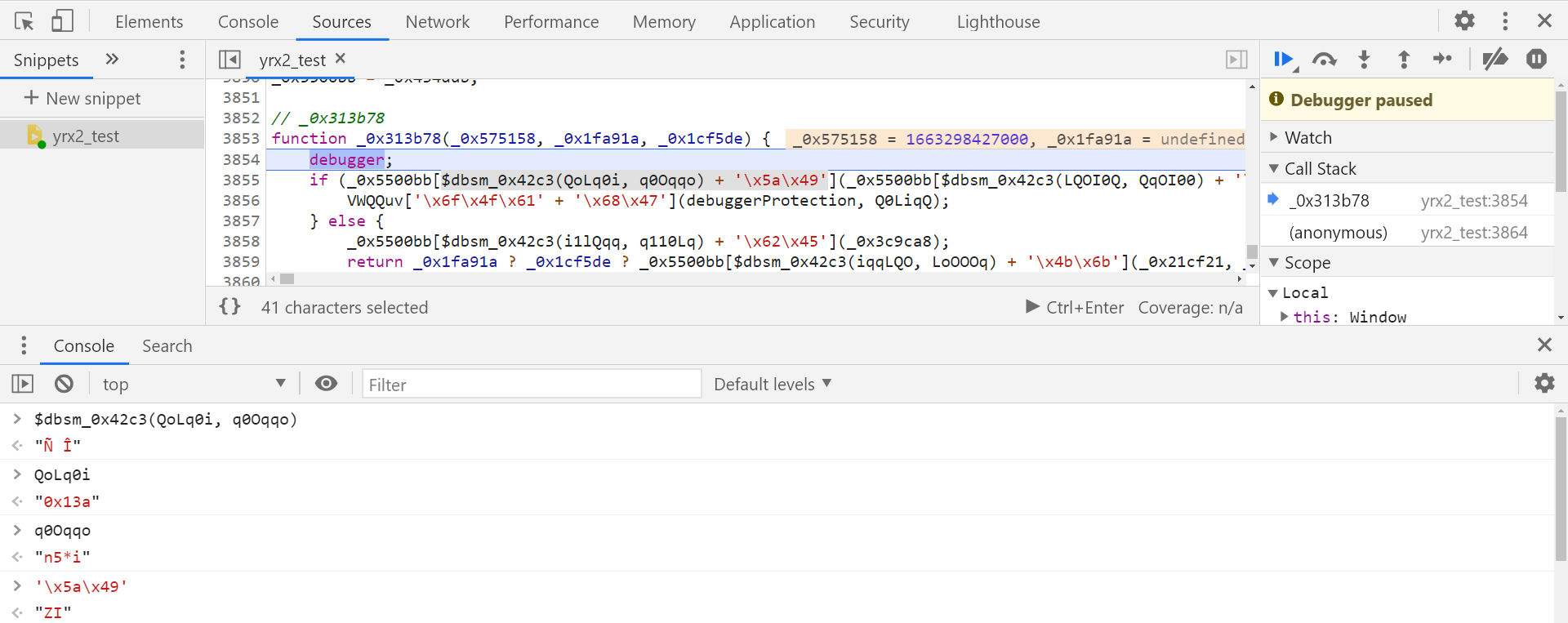Step into next function call
Viewport: 1568px width, 623px height.
[1364, 59]
